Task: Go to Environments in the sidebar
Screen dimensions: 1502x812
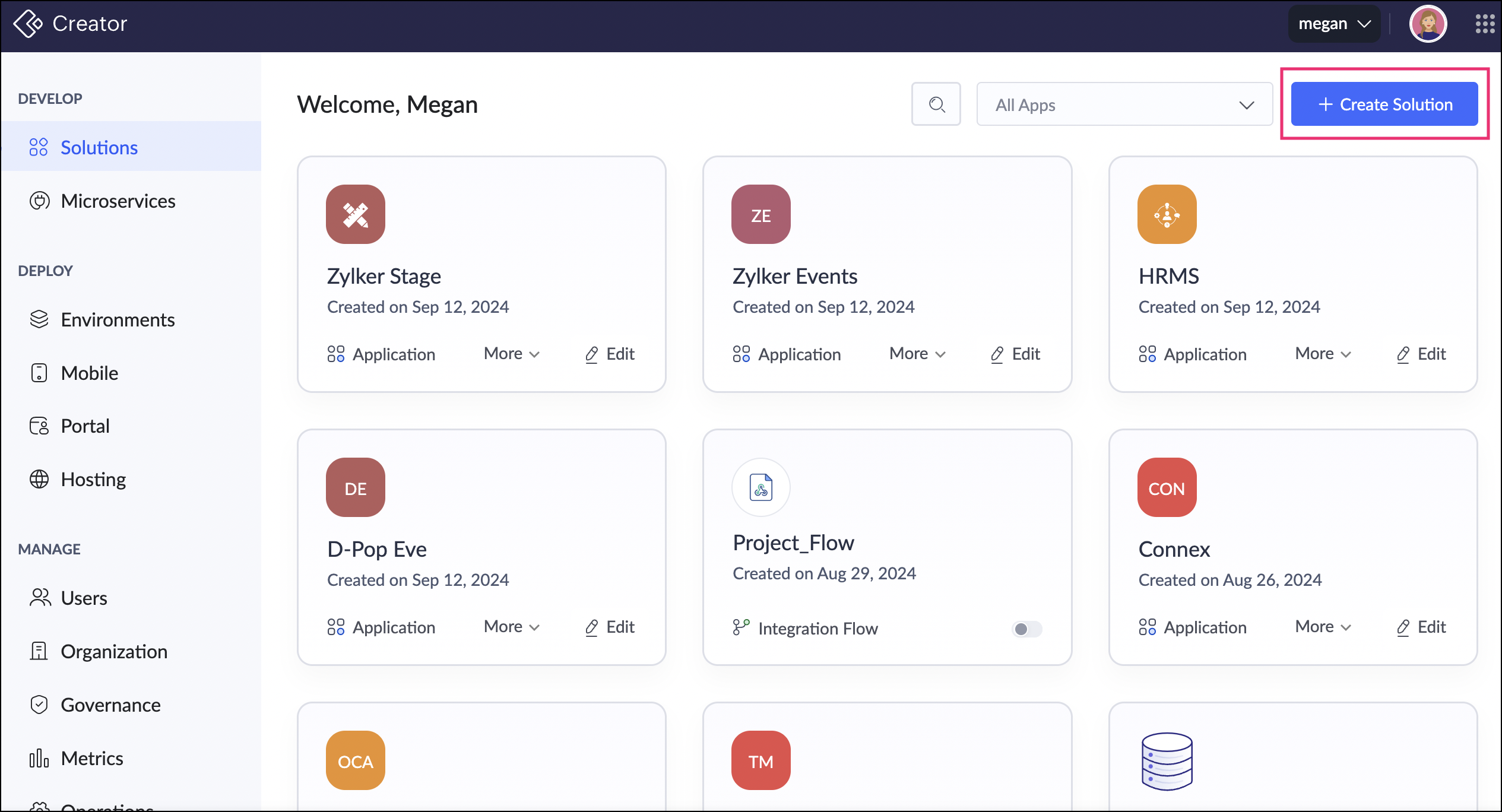Action: point(118,320)
